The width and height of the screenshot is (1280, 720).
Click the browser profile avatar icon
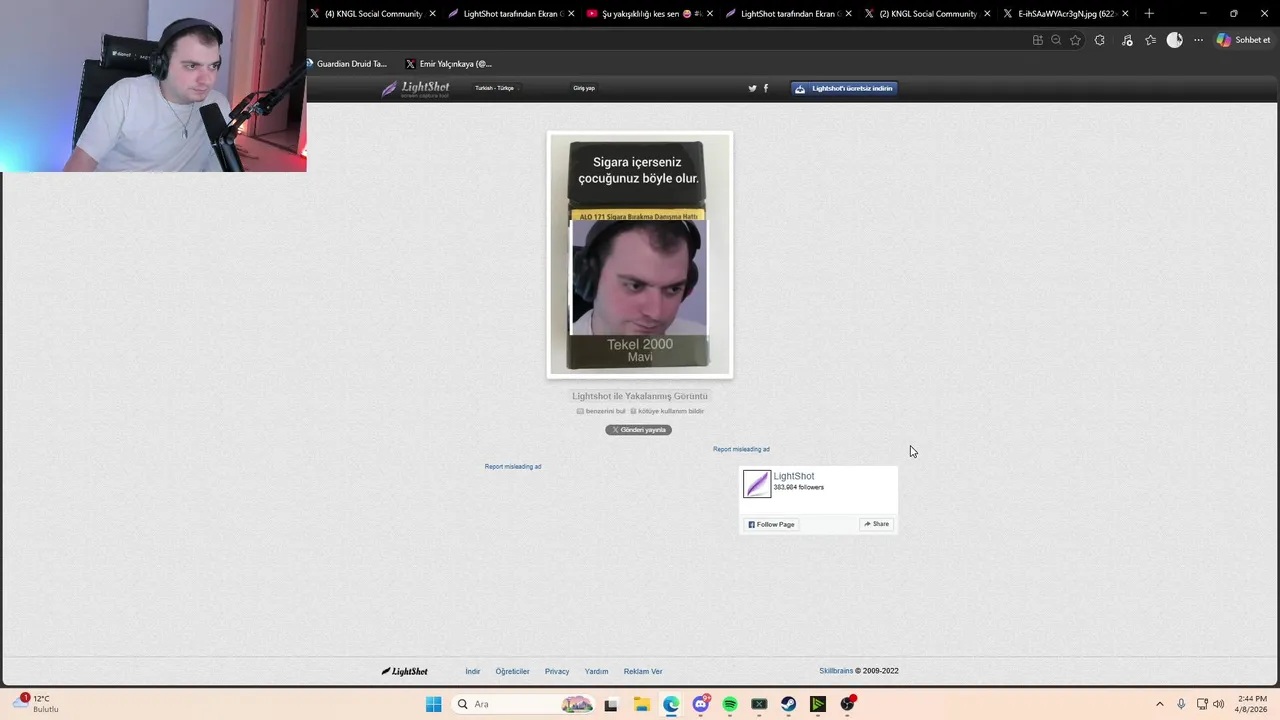coord(1175,40)
